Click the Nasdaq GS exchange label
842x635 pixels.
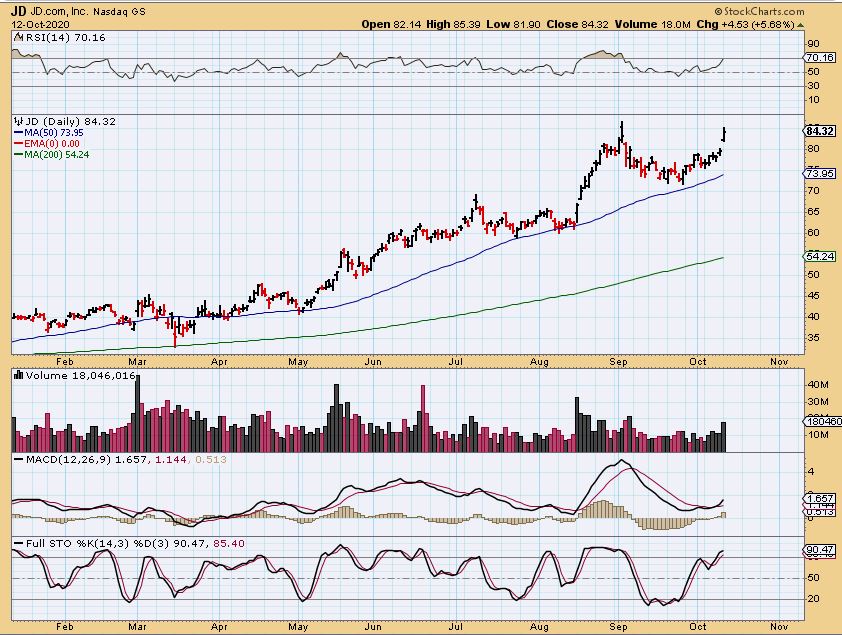click(x=120, y=11)
